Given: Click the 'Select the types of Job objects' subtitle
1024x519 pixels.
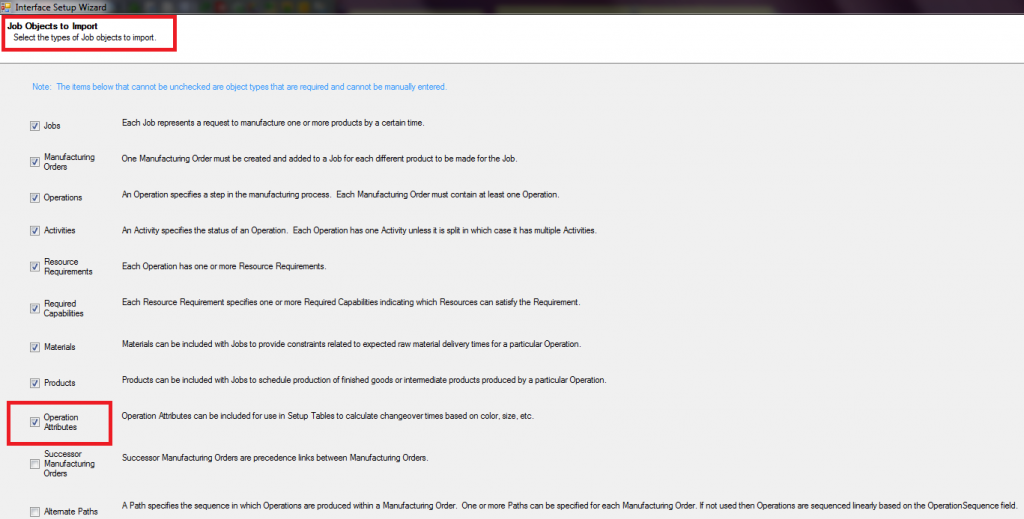Looking at the screenshot, I should point(85,38).
